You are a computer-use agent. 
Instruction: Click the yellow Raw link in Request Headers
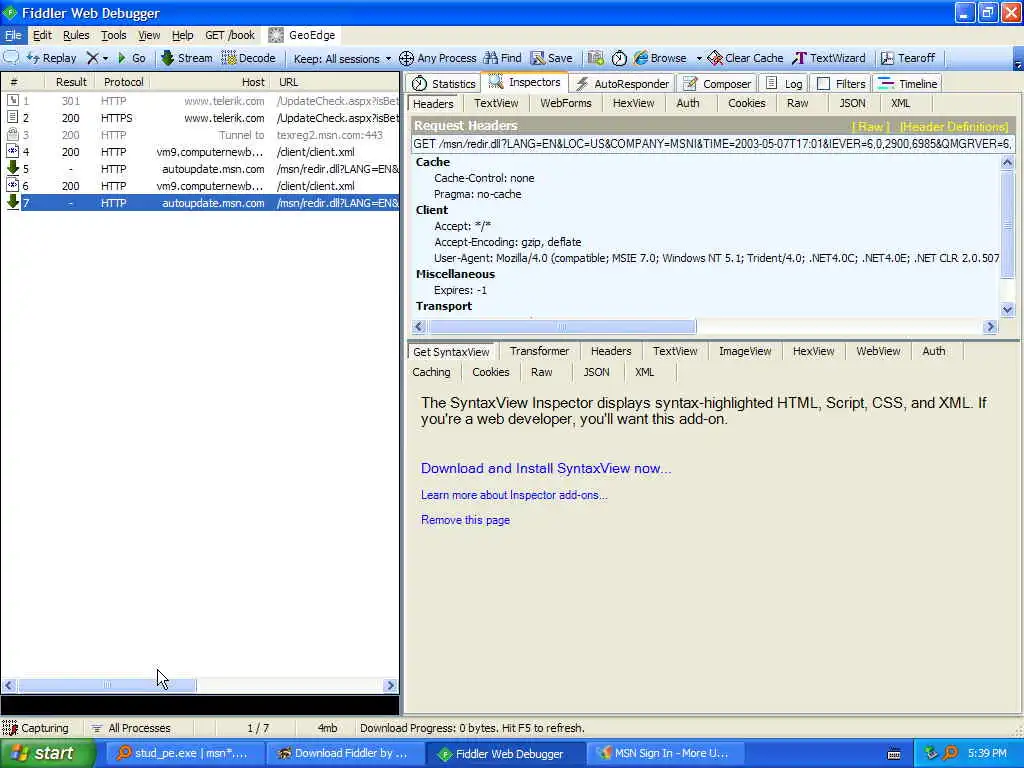point(871,127)
